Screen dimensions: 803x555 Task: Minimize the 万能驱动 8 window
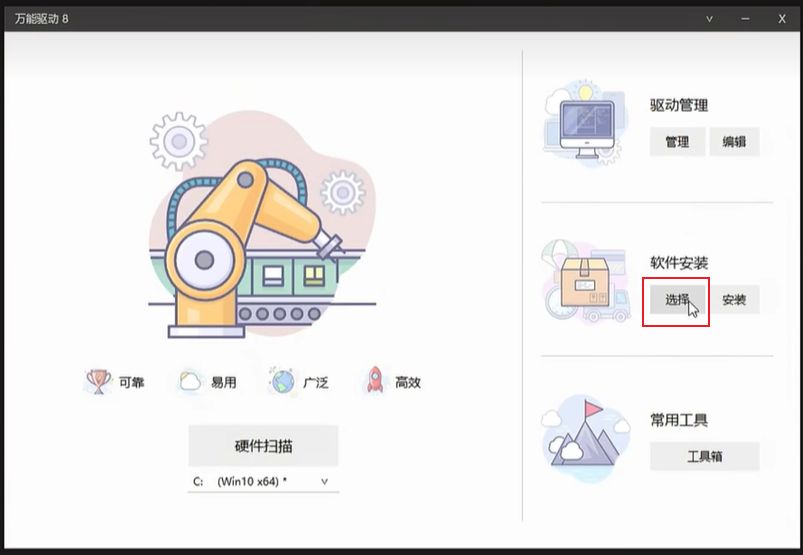click(x=745, y=18)
